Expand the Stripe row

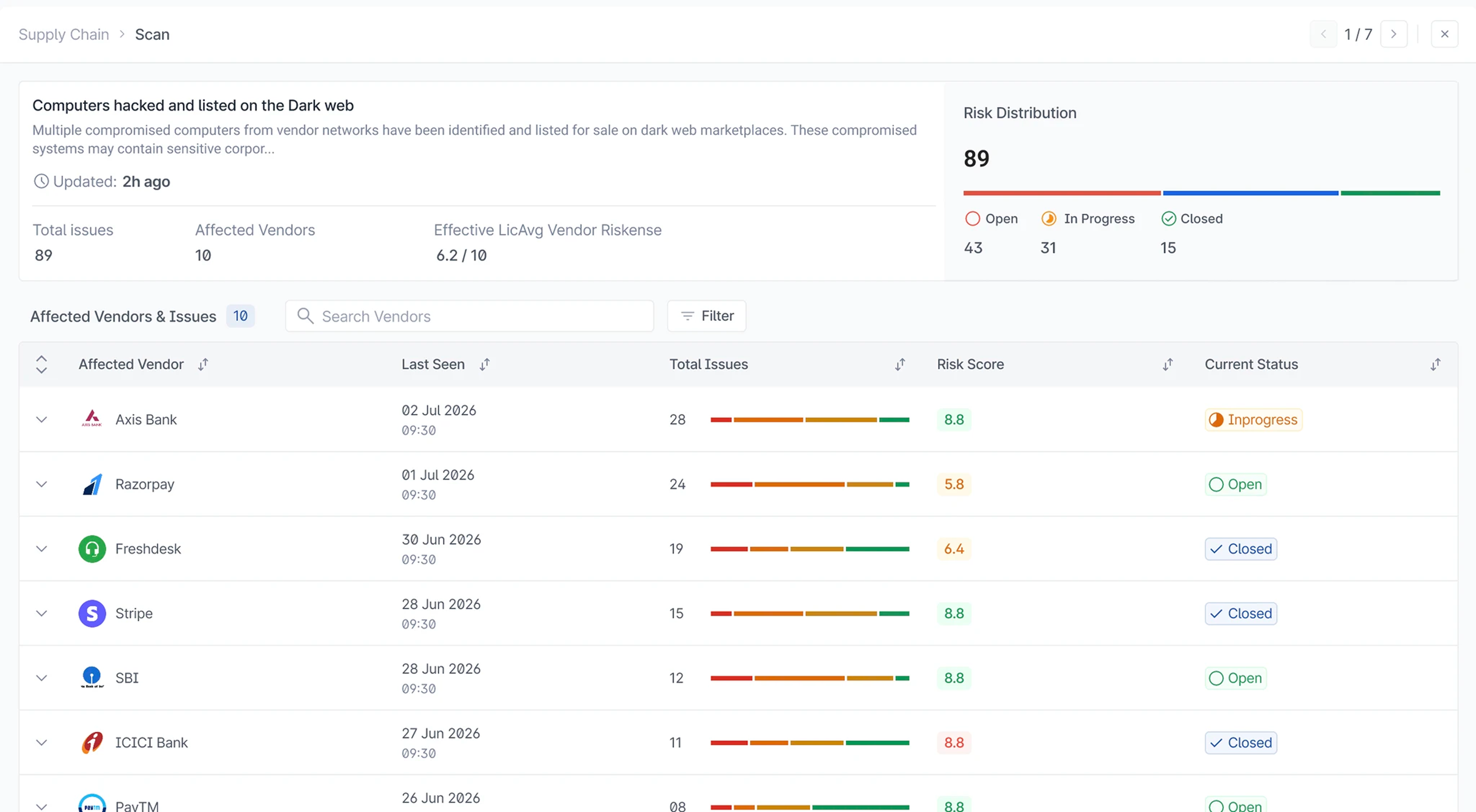tap(41, 613)
